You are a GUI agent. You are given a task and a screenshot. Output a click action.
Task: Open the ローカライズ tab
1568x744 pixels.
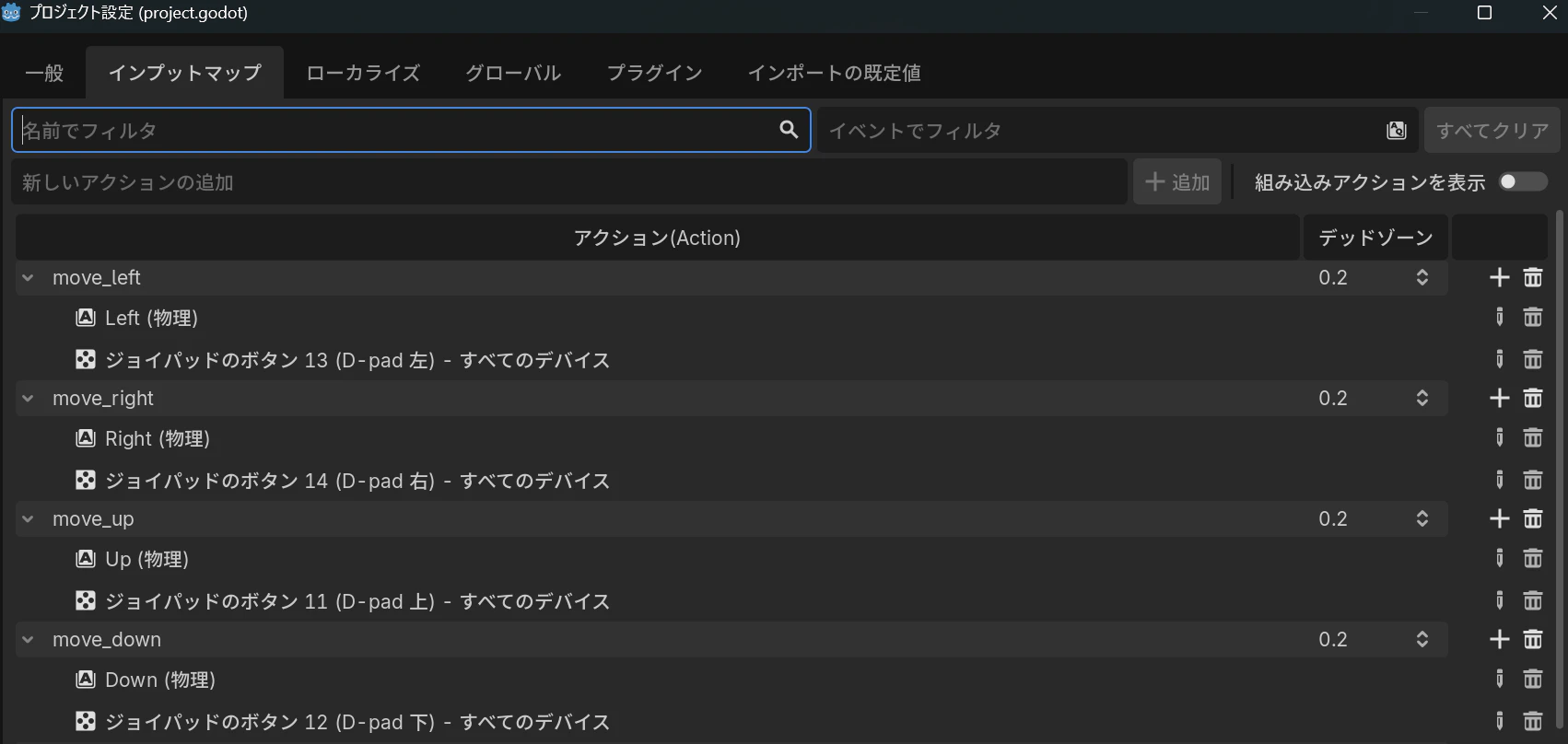363,73
